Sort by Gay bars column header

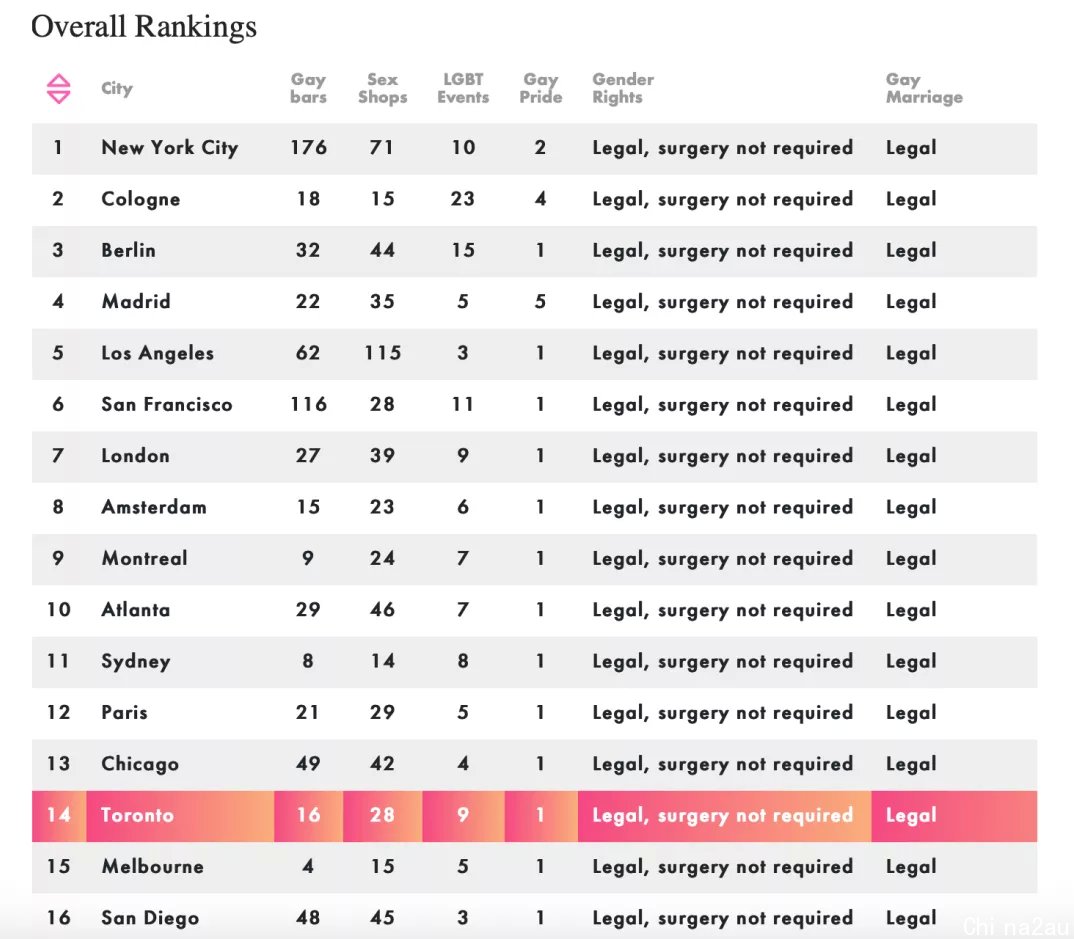click(308, 88)
